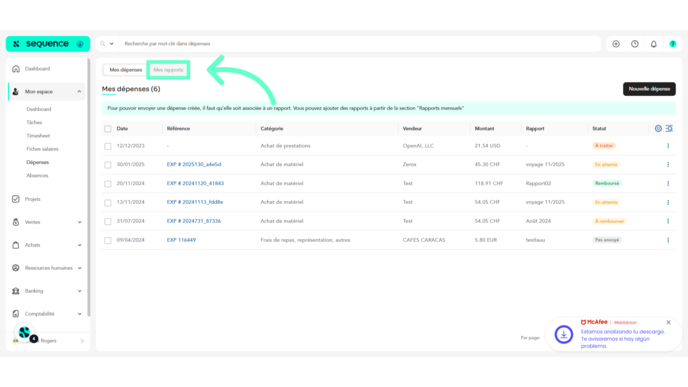Check the 13/11/2024 expense row
This screenshot has width=688, height=387.
click(108, 203)
